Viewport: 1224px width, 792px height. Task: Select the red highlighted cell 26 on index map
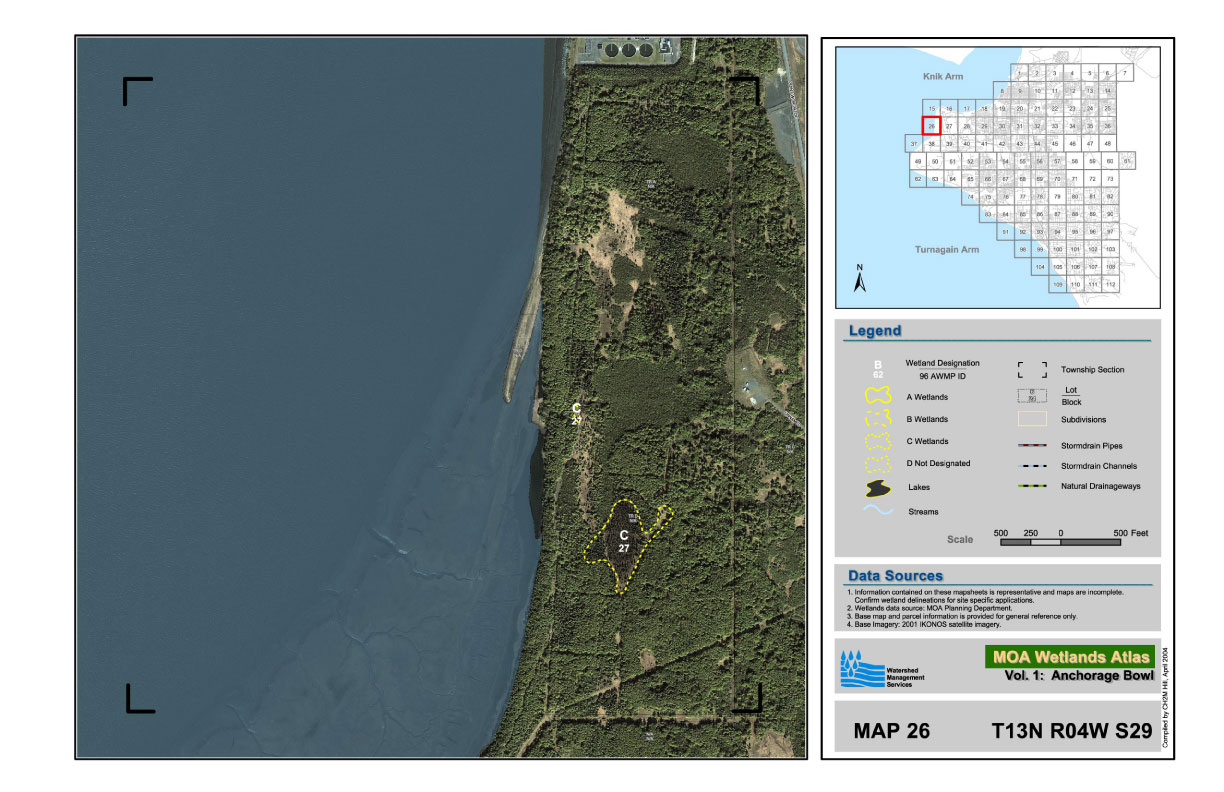(931, 126)
